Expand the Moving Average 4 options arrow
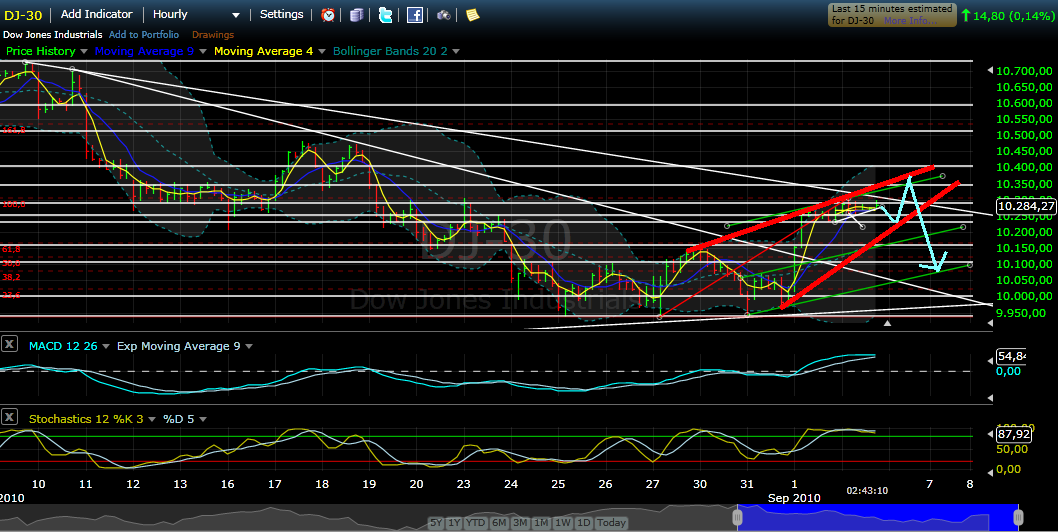 [x=321, y=51]
